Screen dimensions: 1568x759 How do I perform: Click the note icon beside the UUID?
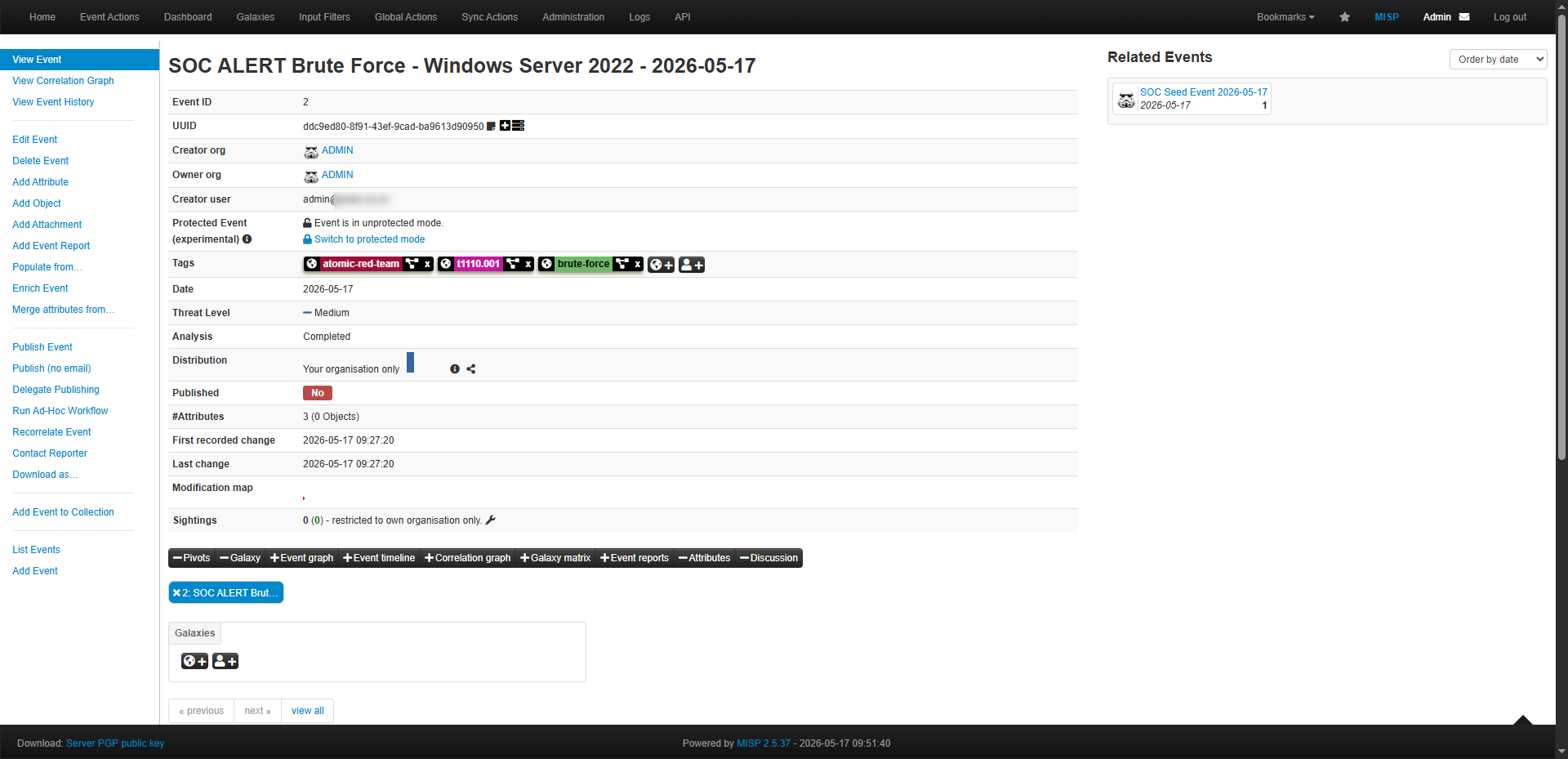492,126
